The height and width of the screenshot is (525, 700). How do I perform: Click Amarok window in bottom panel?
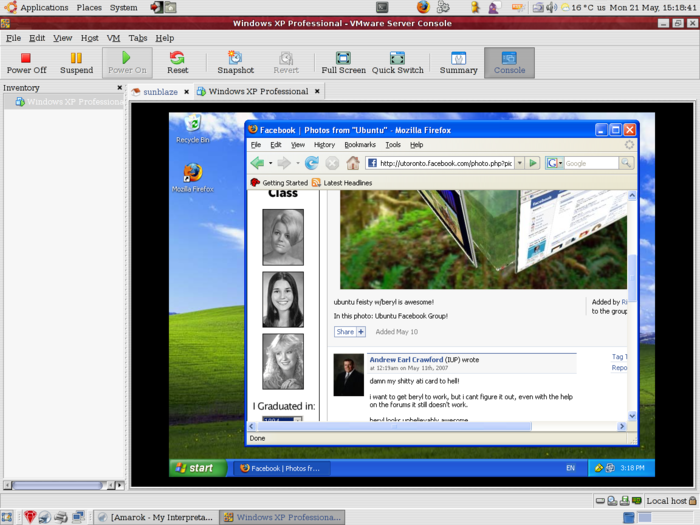(x=156, y=517)
